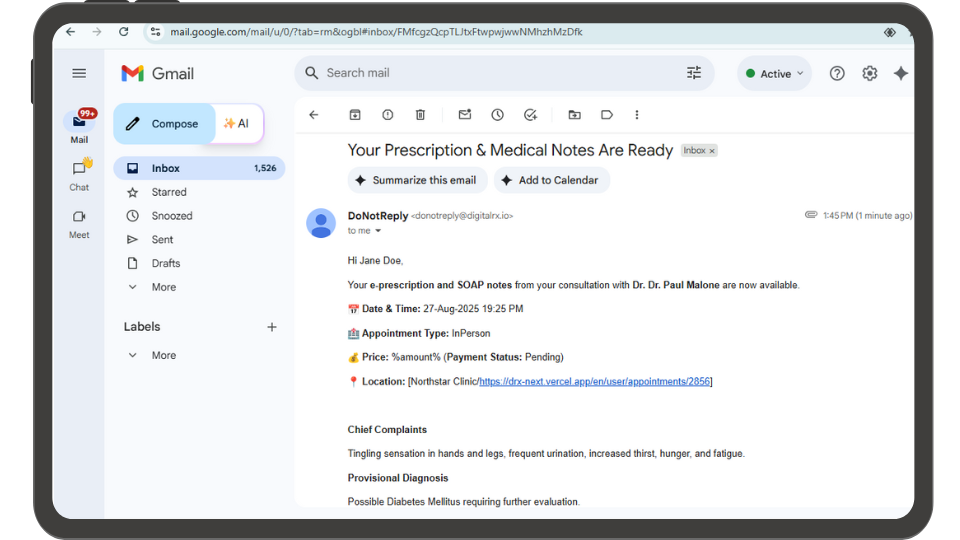This screenshot has width=960, height=540.
Task: Archive this email using the toolbar icon
Action: [x=354, y=115]
